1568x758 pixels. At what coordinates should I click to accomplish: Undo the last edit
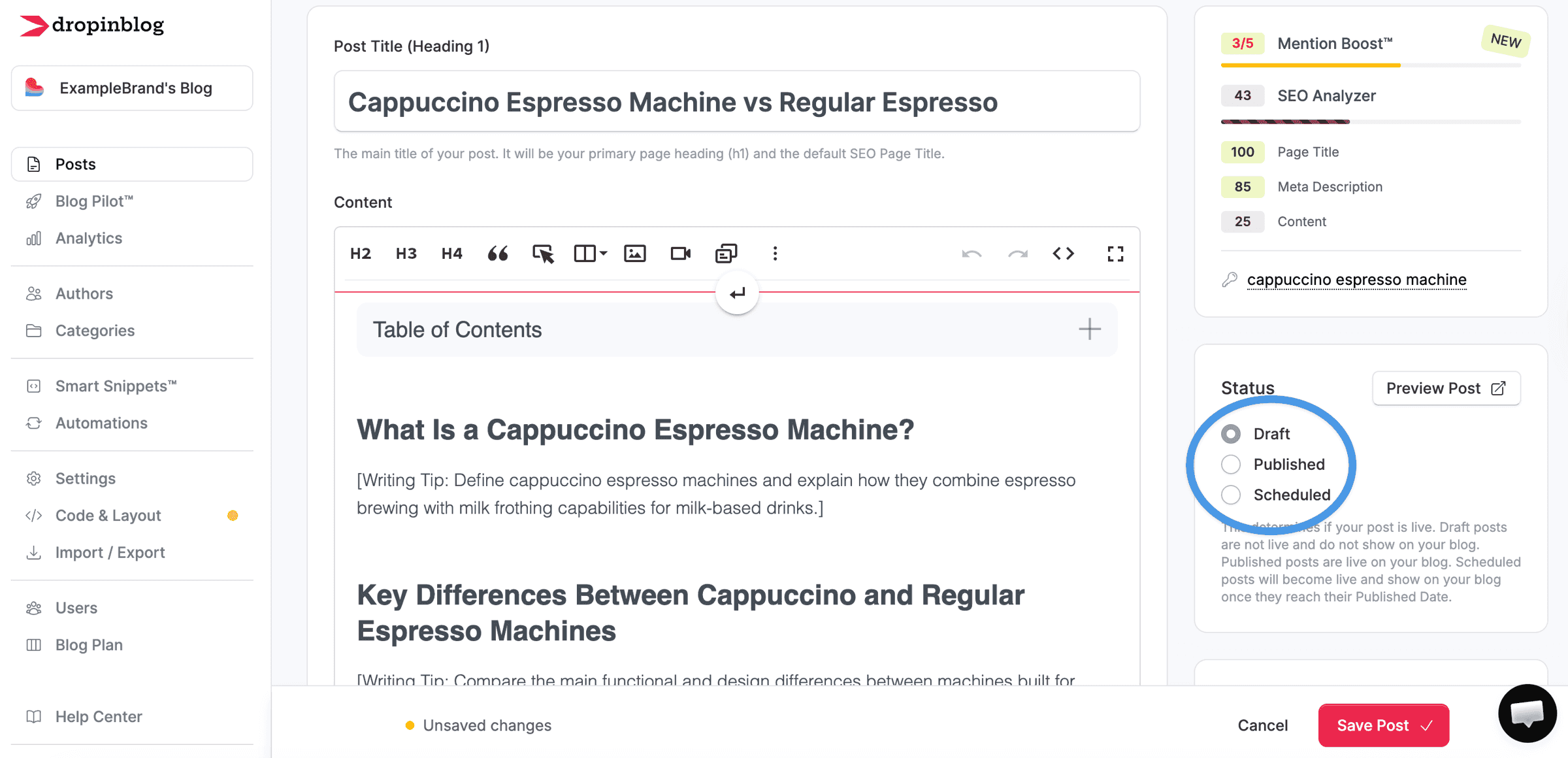click(972, 254)
